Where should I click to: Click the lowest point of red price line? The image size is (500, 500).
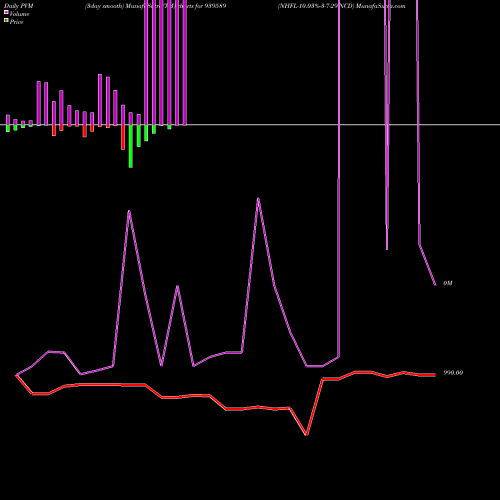306,435
